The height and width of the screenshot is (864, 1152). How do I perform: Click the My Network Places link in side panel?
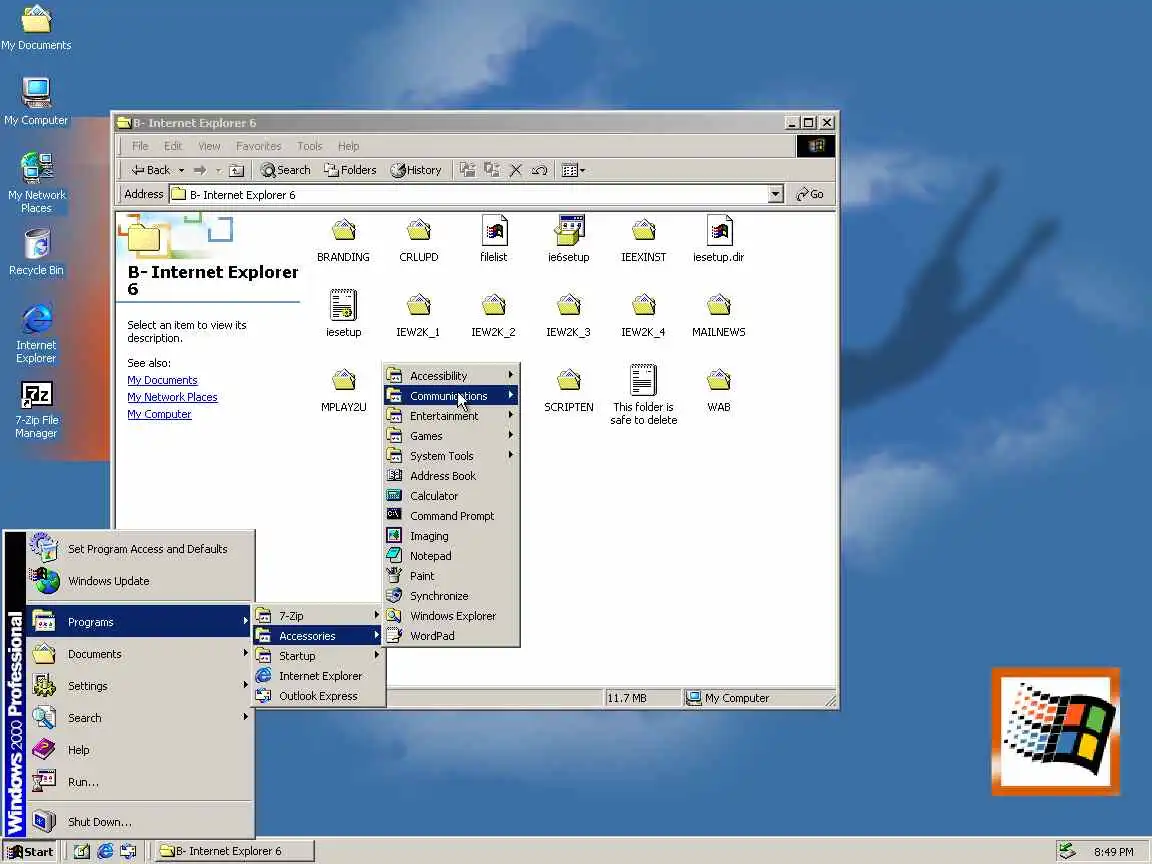point(172,397)
